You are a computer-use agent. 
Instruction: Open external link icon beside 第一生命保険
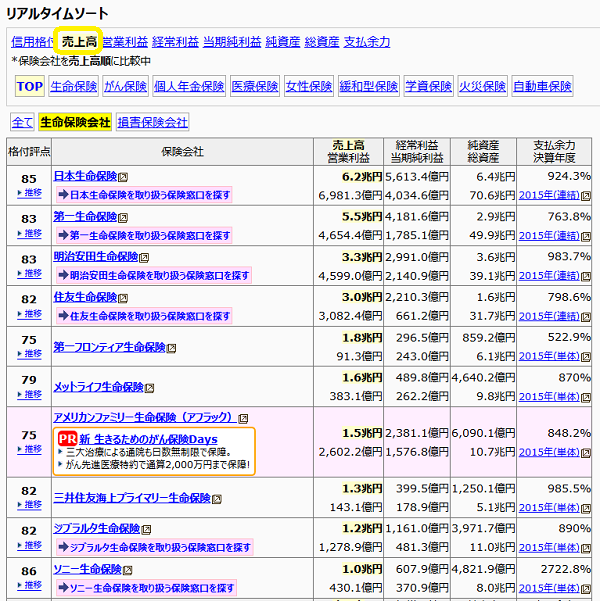click(123, 218)
